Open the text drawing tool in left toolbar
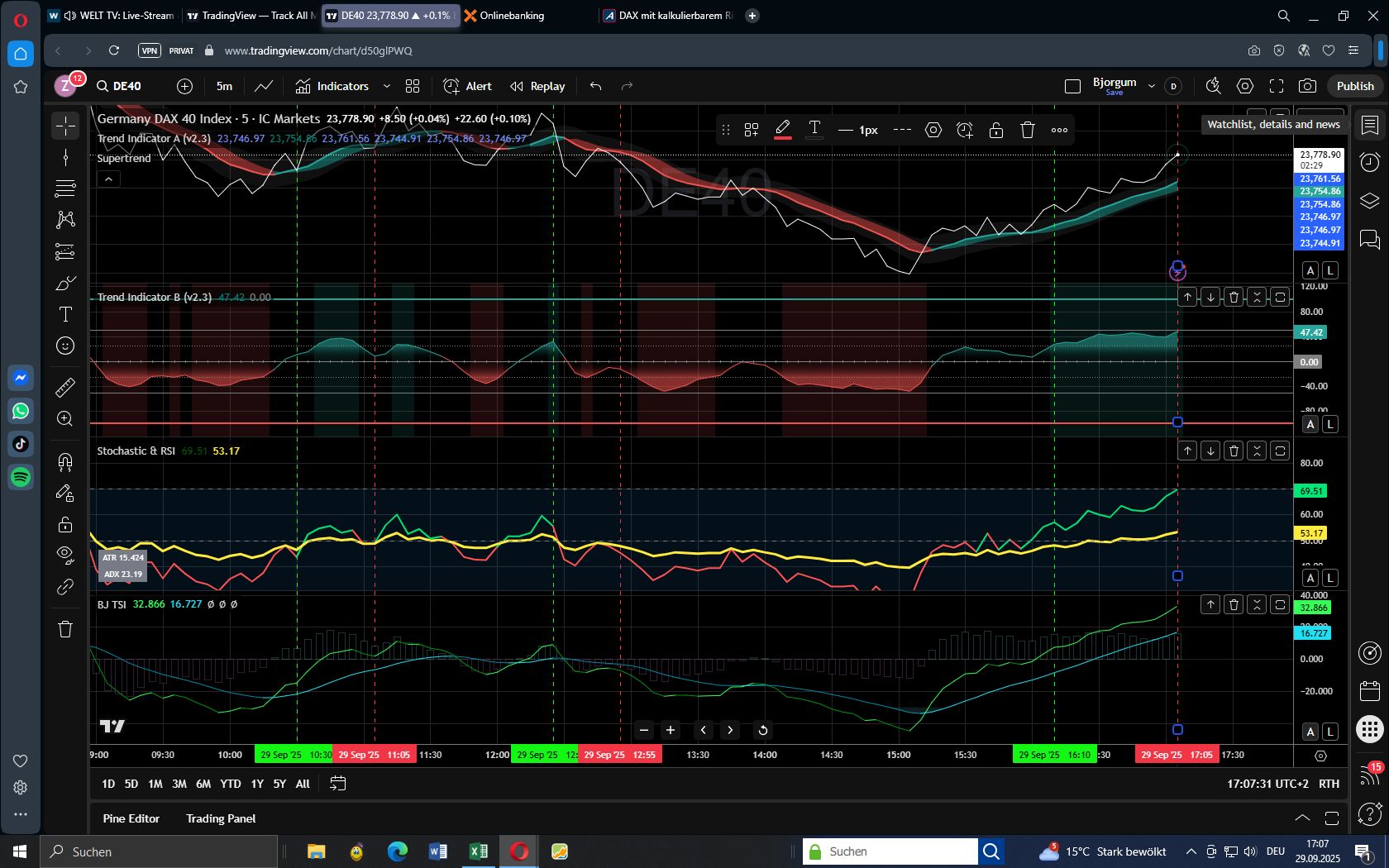 [x=64, y=314]
